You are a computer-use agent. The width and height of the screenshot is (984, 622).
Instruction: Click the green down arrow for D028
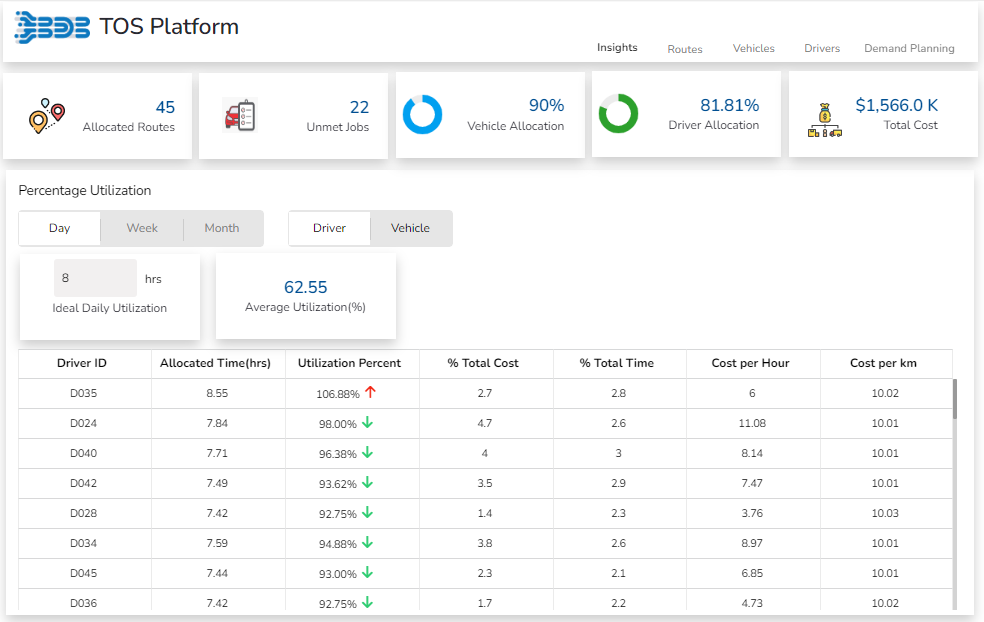click(x=368, y=513)
